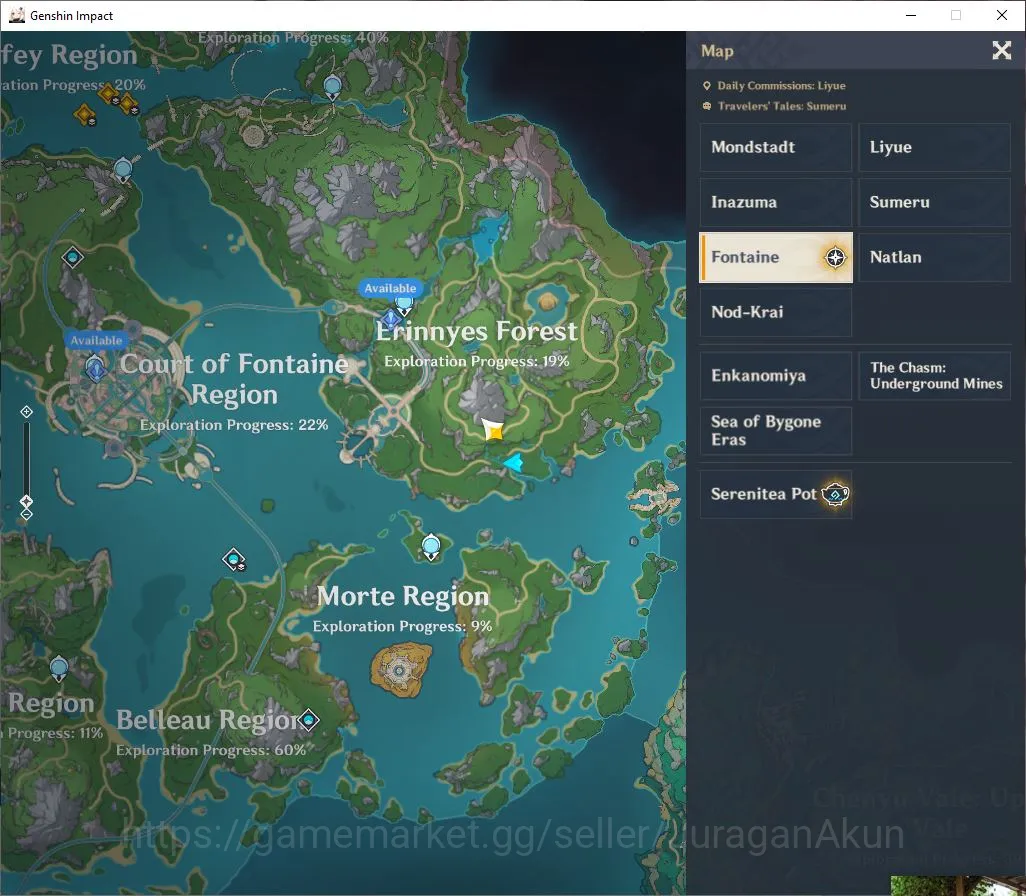Click "Exploration Progress: 9%" text
Image resolution: width=1026 pixels, height=896 pixels.
point(402,626)
